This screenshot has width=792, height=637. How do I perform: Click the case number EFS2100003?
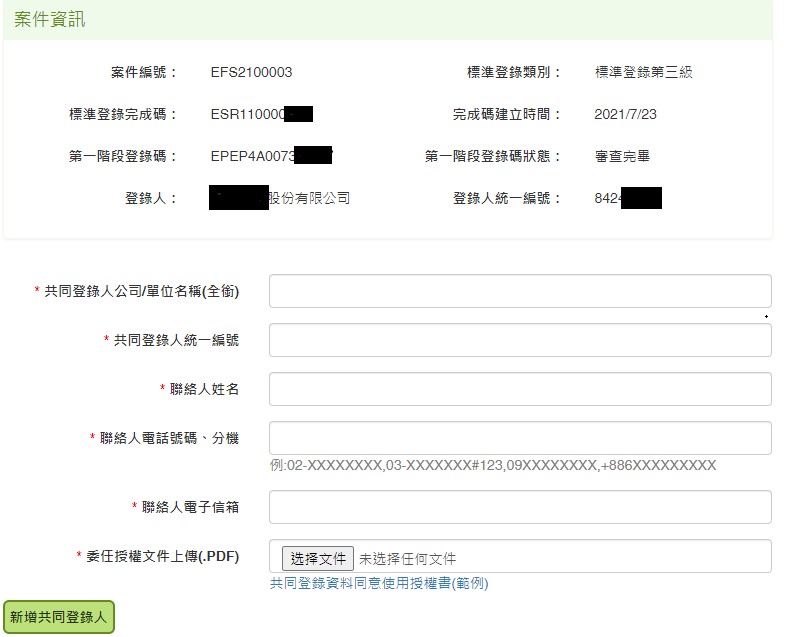pyautogui.click(x=251, y=72)
